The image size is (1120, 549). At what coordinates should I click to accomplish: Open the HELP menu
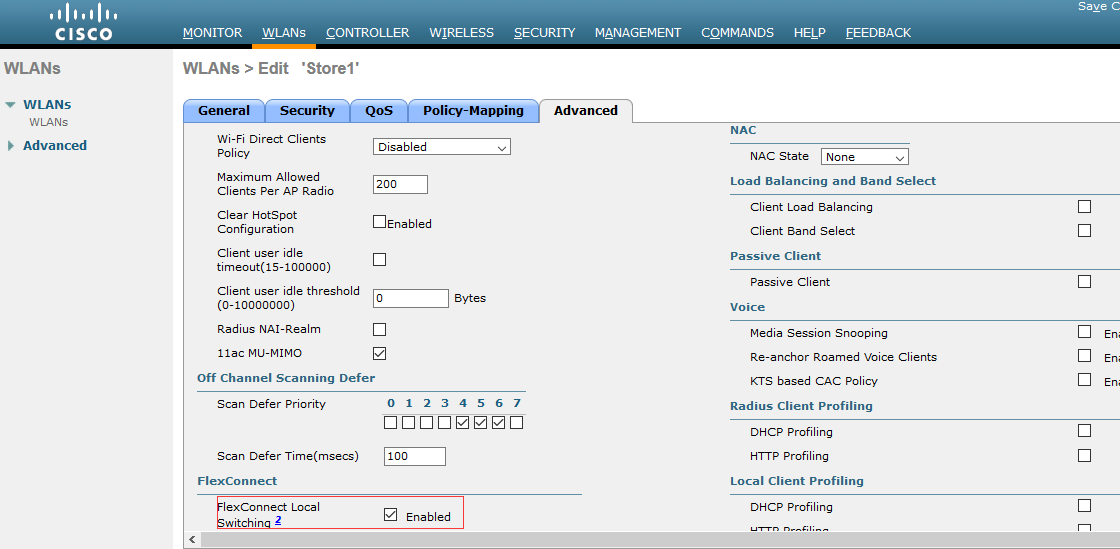(809, 33)
